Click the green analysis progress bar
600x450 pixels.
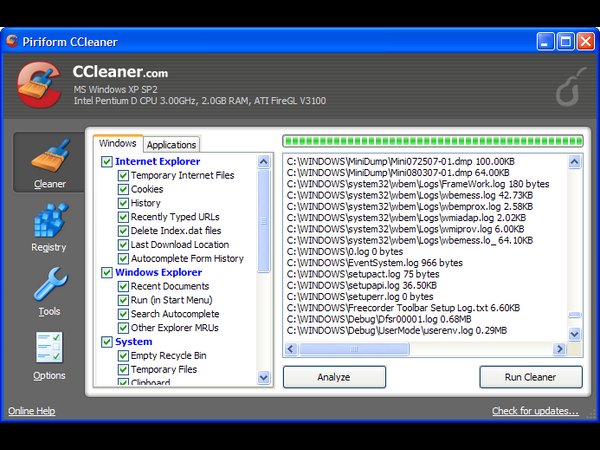pos(432,141)
